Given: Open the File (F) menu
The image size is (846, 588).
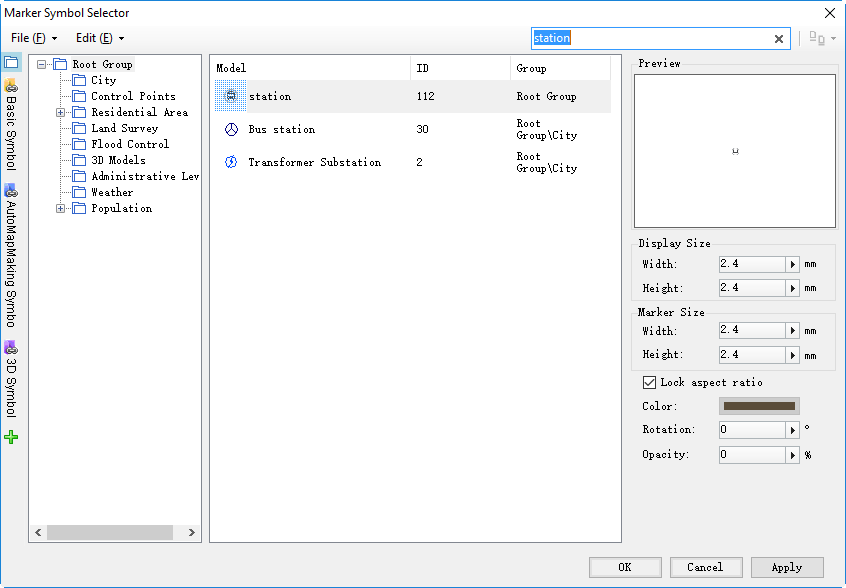Looking at the screenshot, I should (x=34, y=38).
